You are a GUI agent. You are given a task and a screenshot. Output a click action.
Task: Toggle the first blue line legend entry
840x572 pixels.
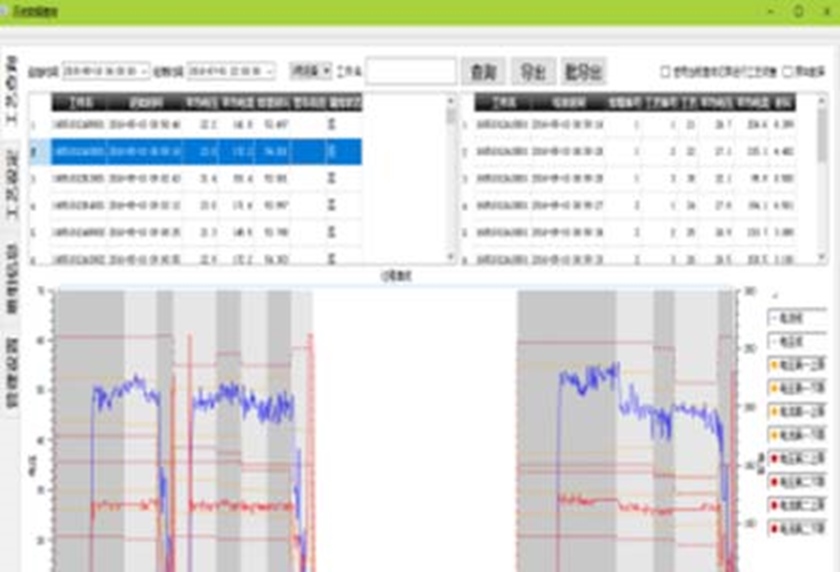point(797,317)
